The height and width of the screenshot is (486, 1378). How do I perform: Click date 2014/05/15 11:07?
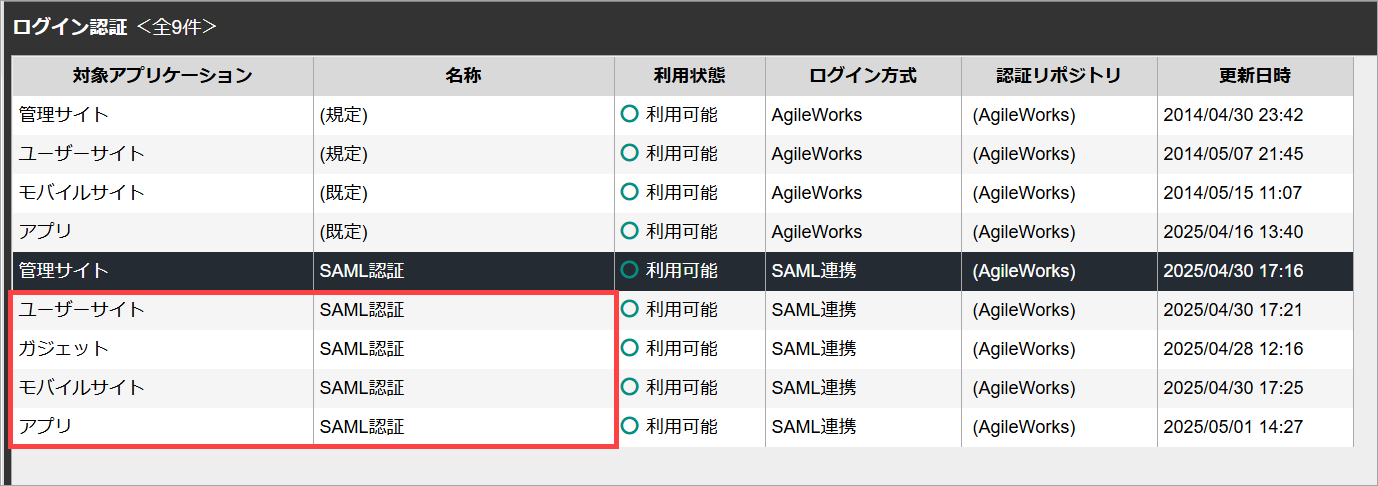pyautogui.click(x=1233, y=193)
